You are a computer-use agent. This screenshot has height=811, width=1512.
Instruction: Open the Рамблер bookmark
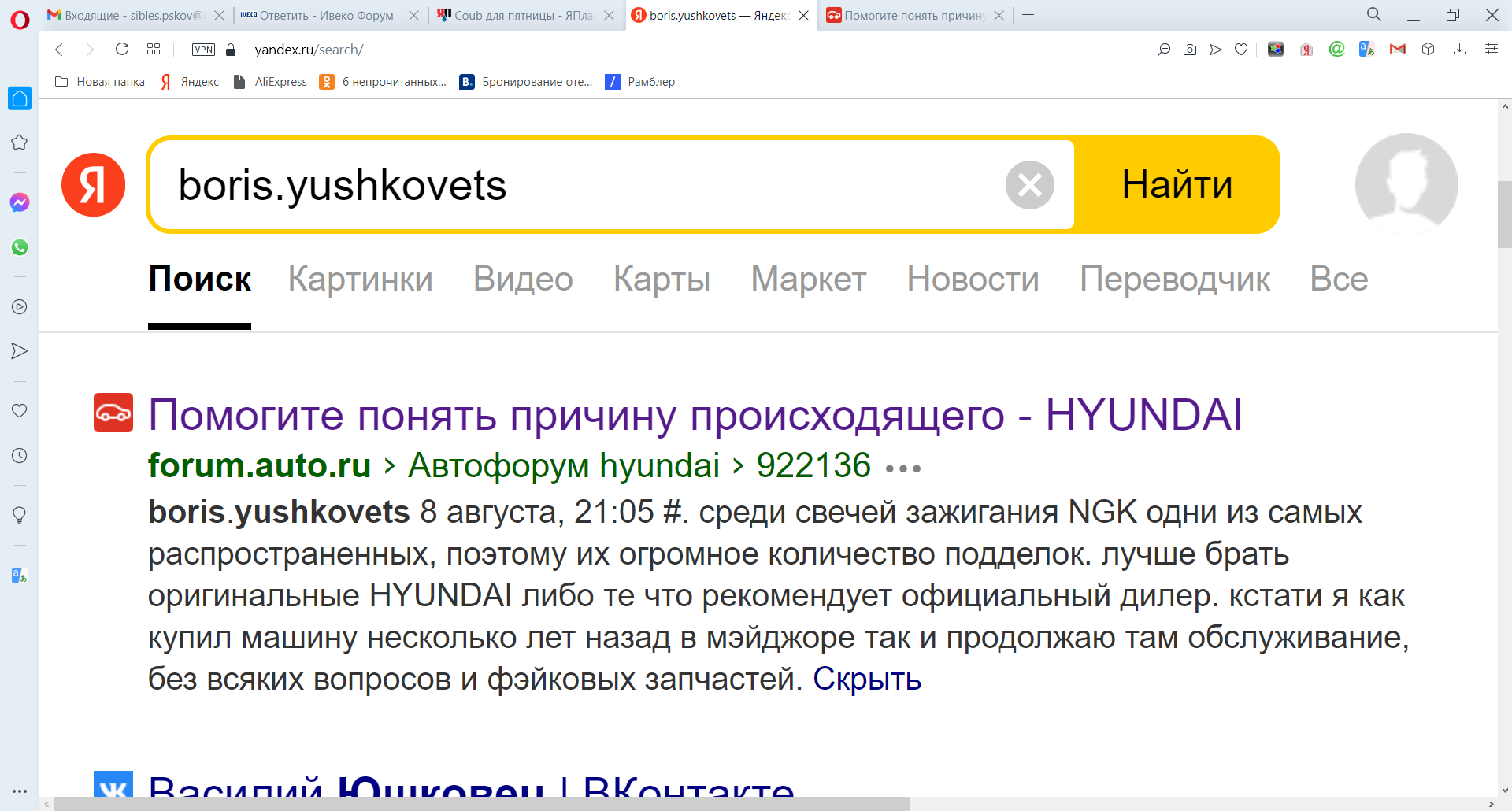coord(640,82)
